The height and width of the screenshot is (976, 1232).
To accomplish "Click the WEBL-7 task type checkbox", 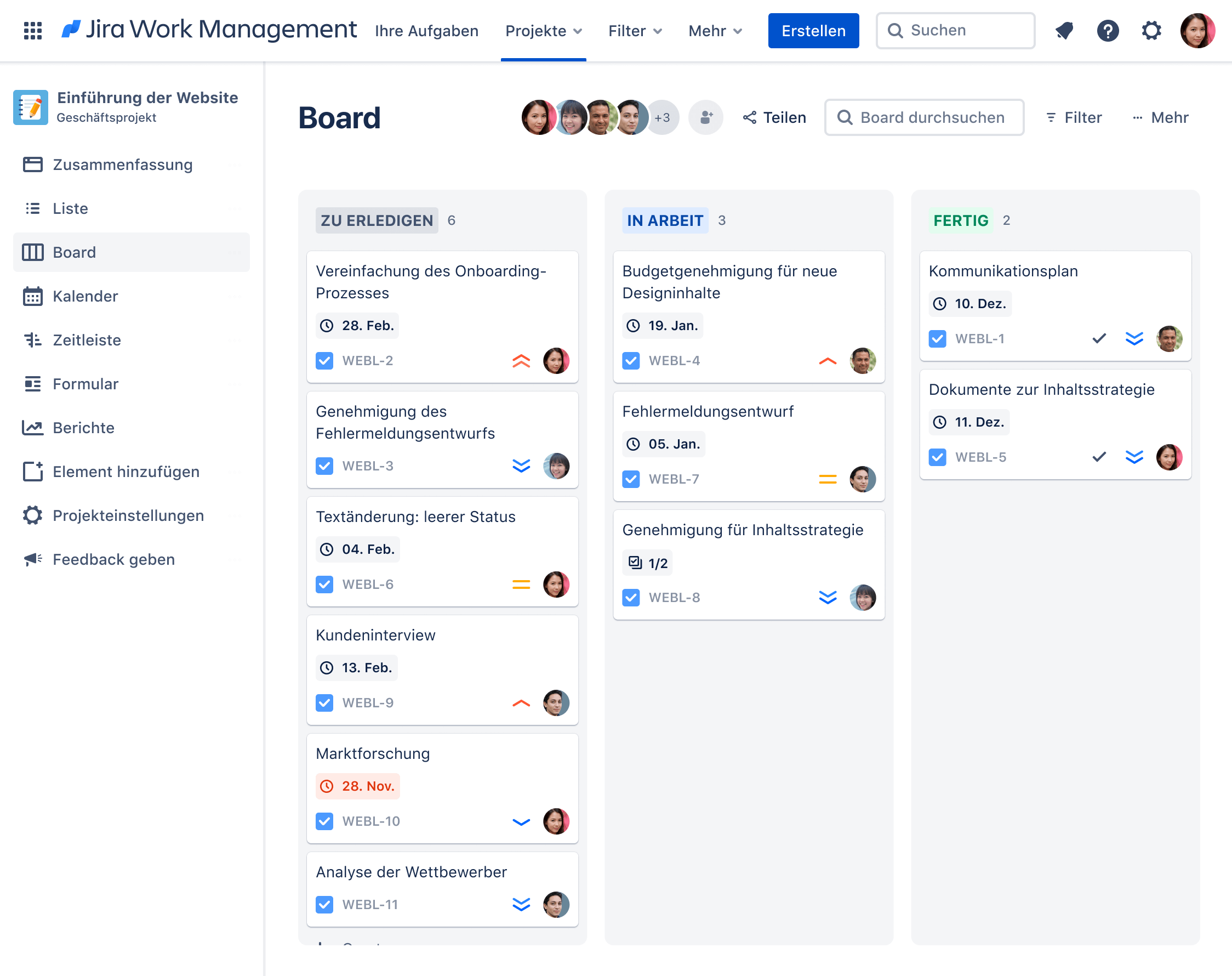I will pyautogui.click(x=631, y=479).
